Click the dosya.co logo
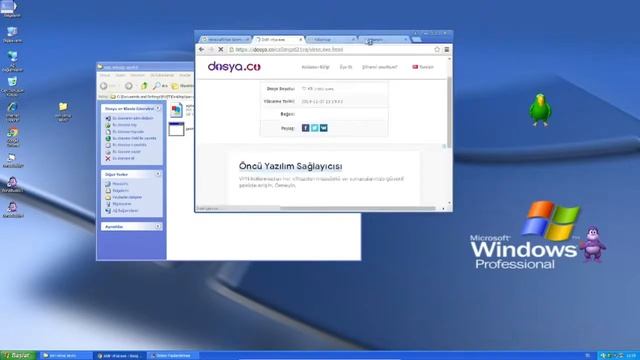 click(234, 67)
